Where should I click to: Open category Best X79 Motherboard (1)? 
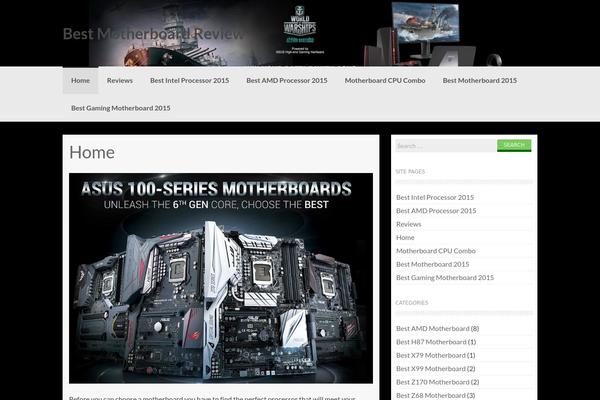(x=435, y=355)
